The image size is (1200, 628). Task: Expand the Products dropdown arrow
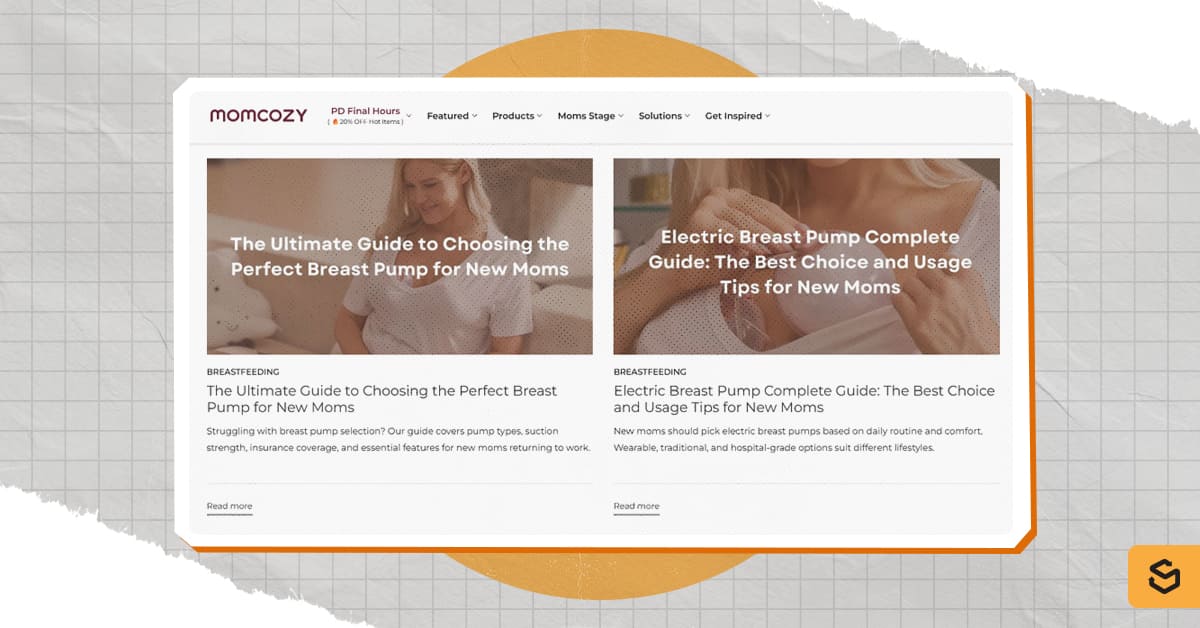point(540,116)
